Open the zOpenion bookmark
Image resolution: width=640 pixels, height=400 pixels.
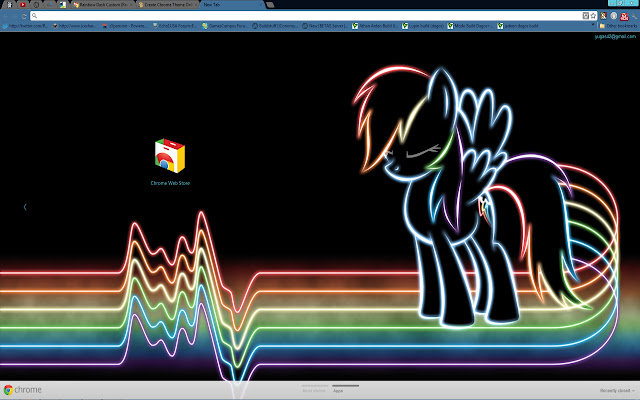pyautogui.click(x=124, y=26)
